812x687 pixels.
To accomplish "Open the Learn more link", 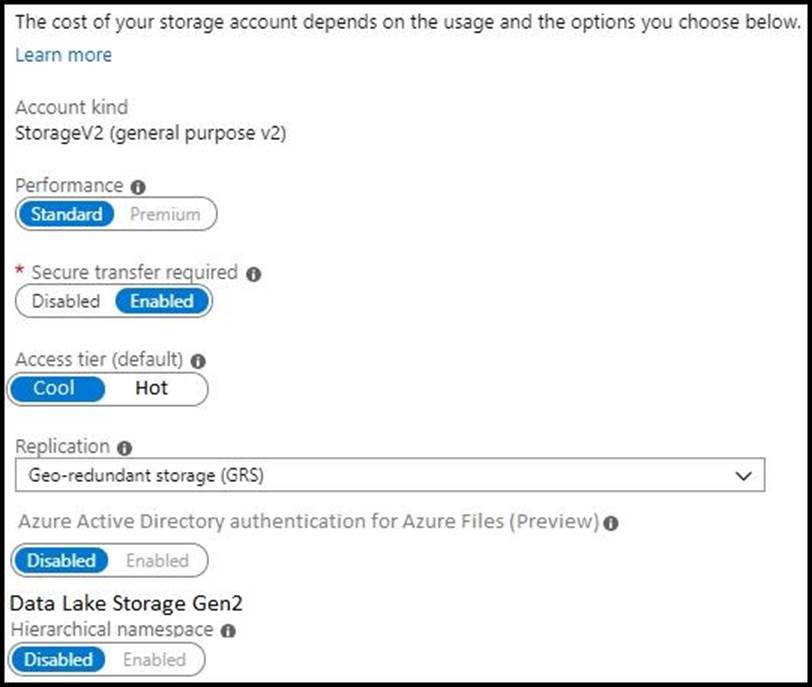I will point(63,55).
